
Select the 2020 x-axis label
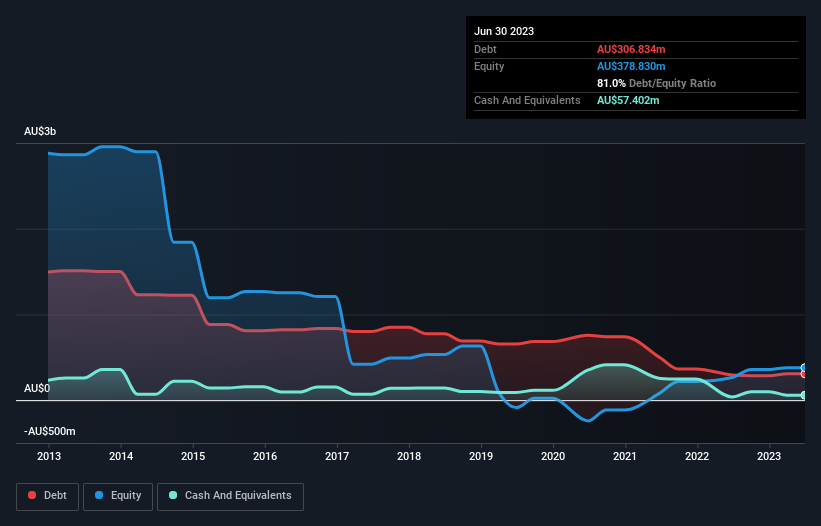pyautogui.click(x=553, y=456)
